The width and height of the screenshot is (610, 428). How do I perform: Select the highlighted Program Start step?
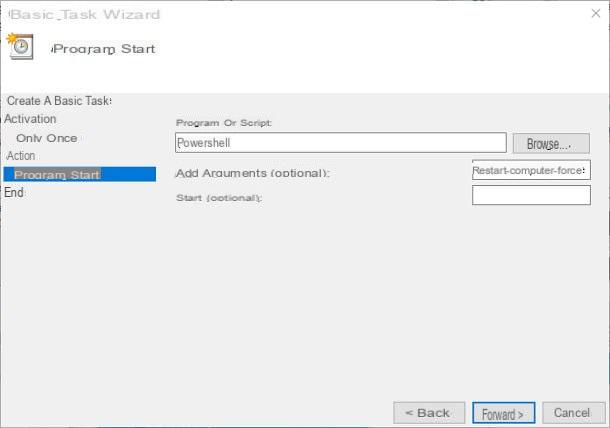[x=80, y=174]
